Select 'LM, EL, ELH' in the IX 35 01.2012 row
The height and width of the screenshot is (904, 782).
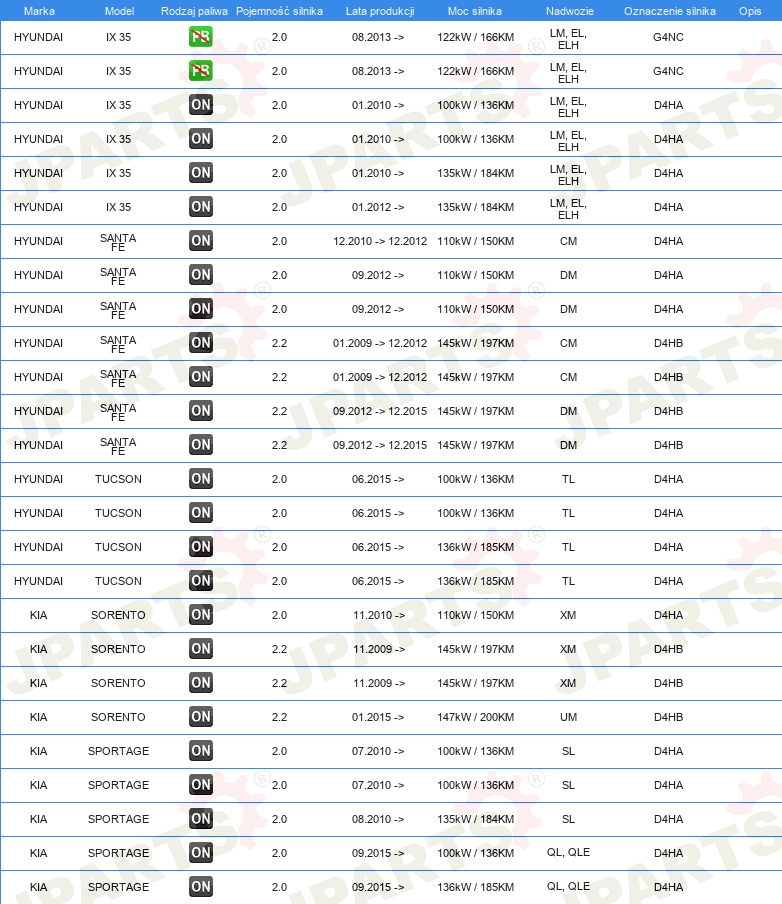point(569,209)
